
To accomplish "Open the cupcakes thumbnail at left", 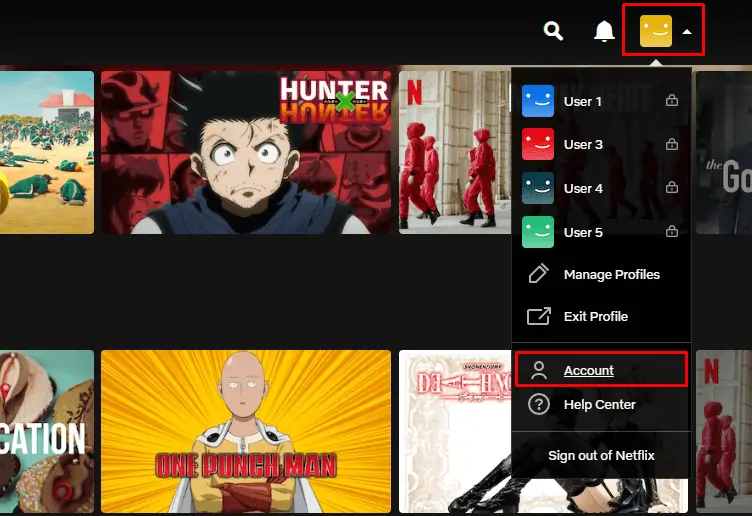I will 47,431.
